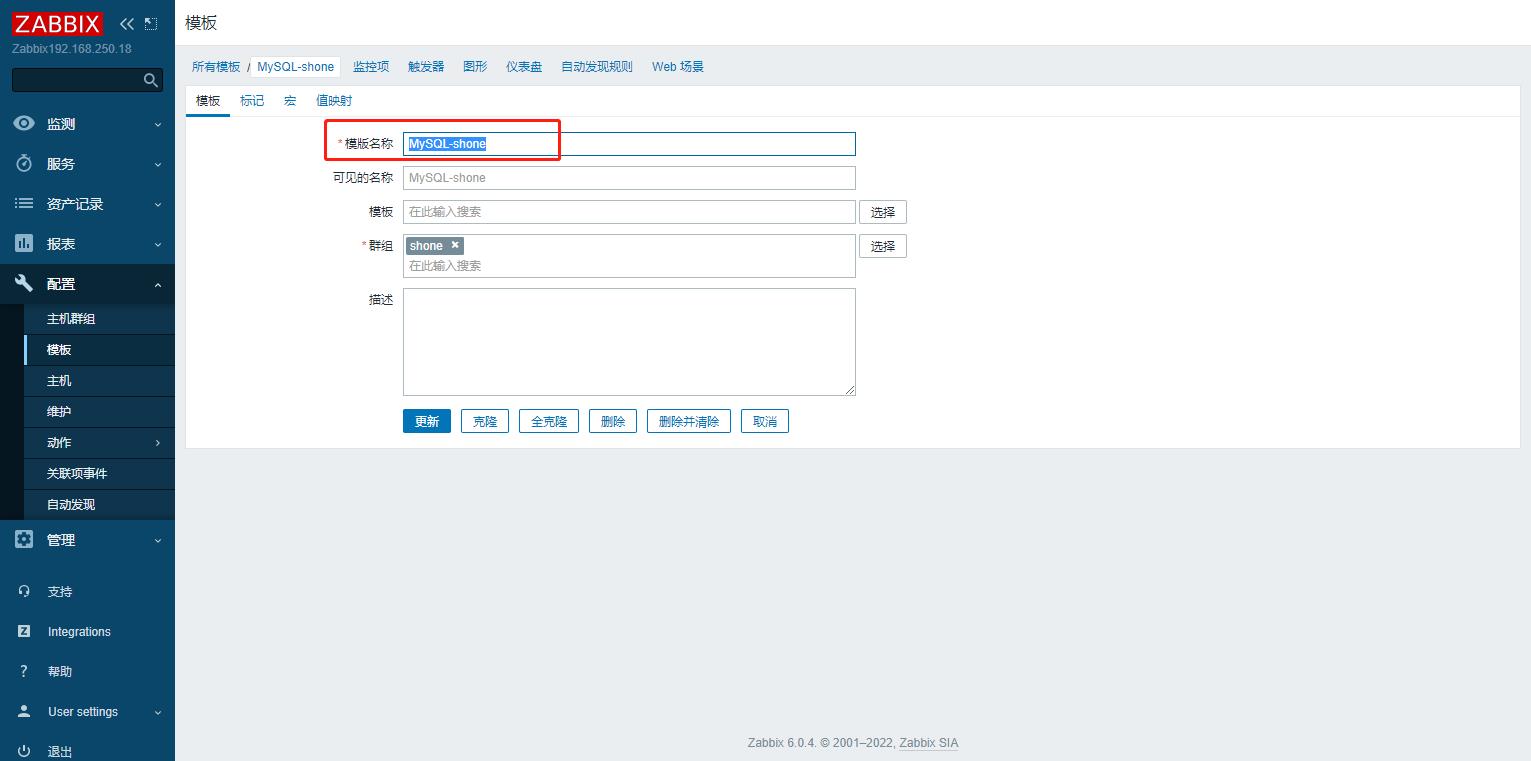Open the 图形 link
This screenshot has height=761, width=1531.
click(x=475, y=67)
